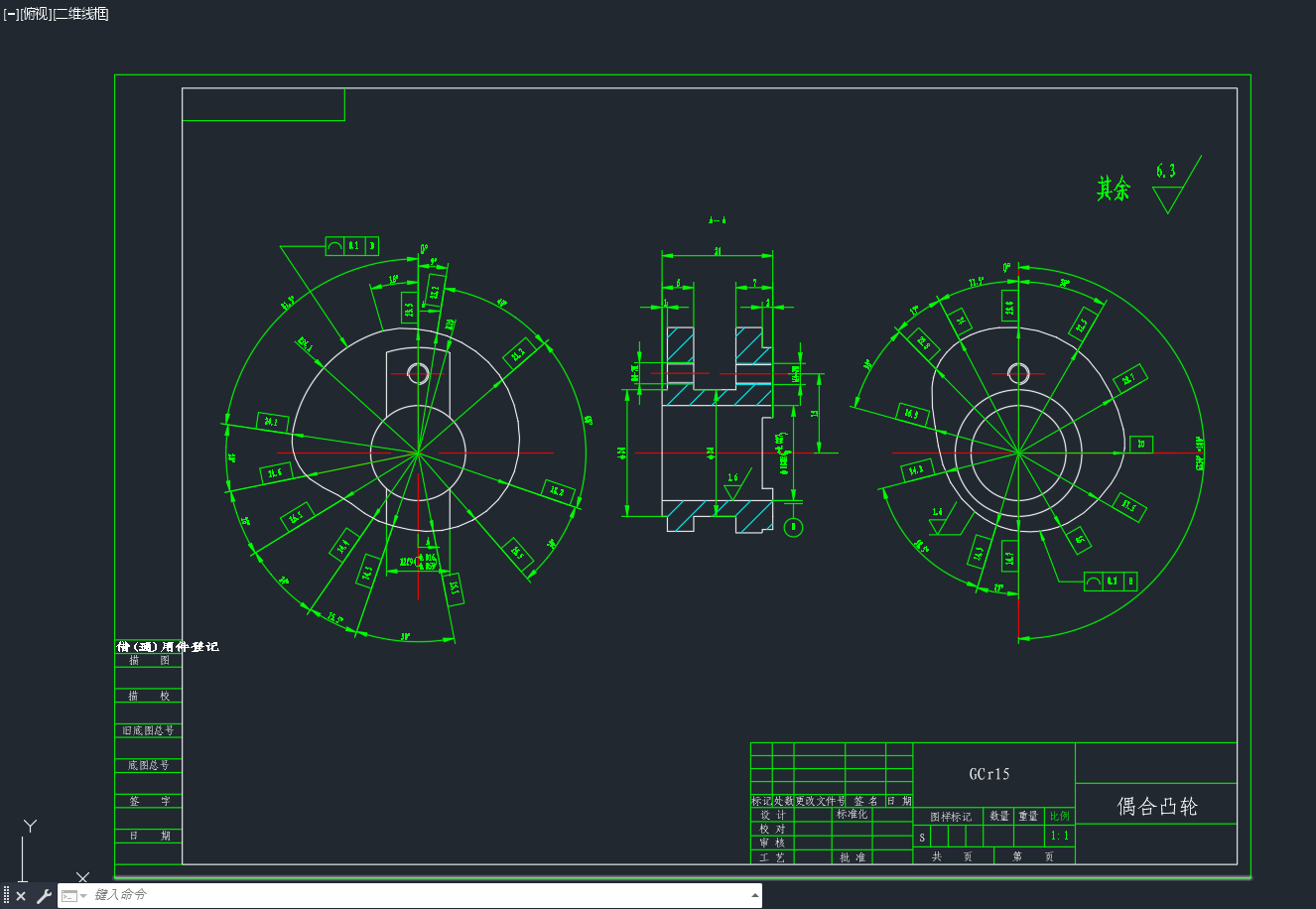Select the 底图总号 side table label
The image size is (1316, 909).
[148, 765]
